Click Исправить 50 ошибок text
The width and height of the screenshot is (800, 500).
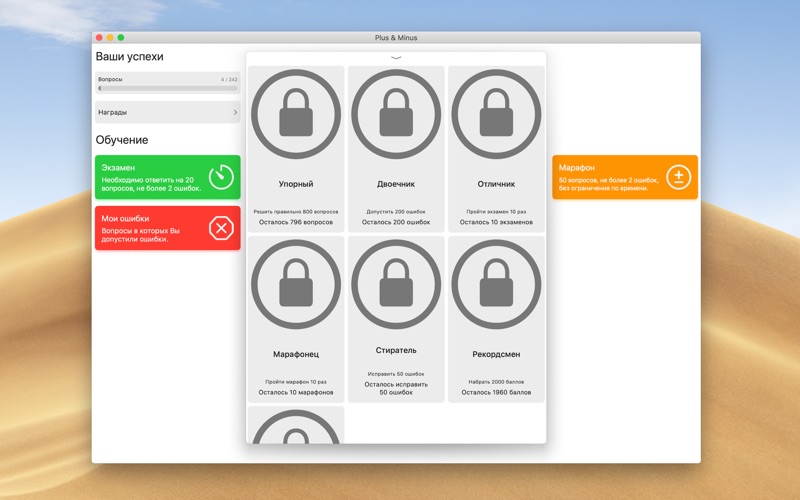pos(396,374)
